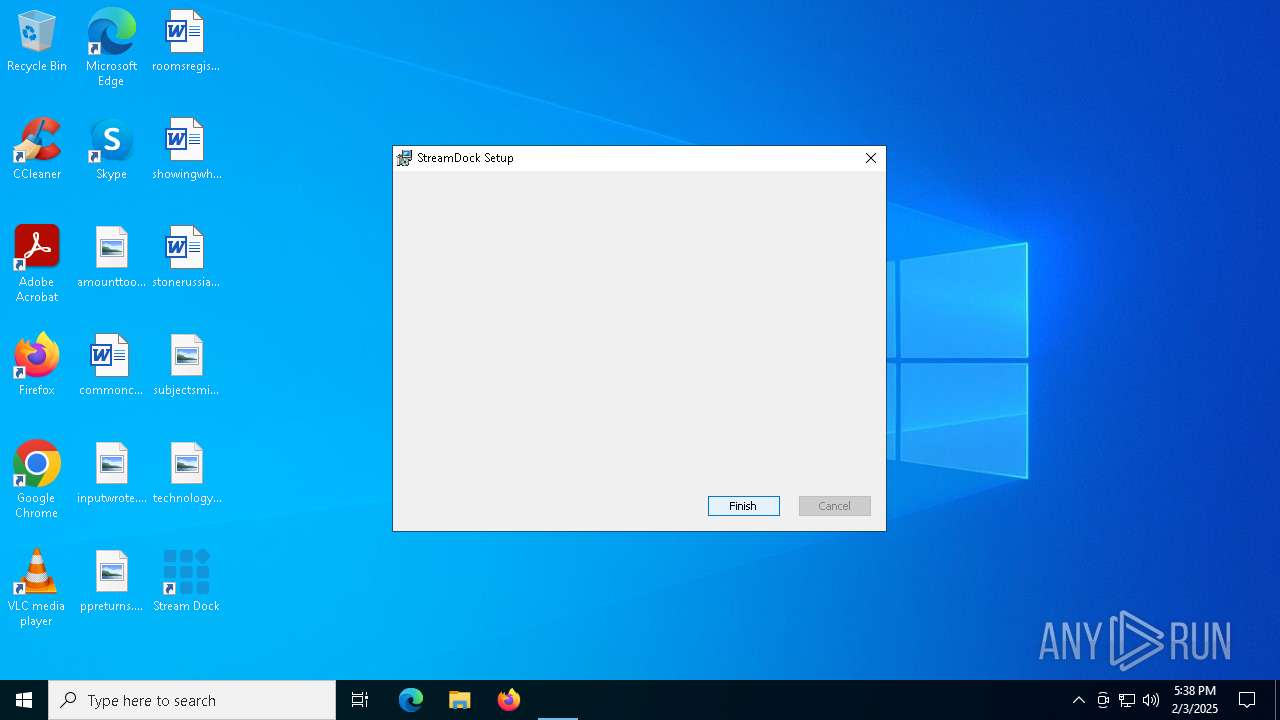Select the amounttoo... image file icon
The width and height of the screenshot is (1280, 720).
pyautogui.click(x=111, y=257)
